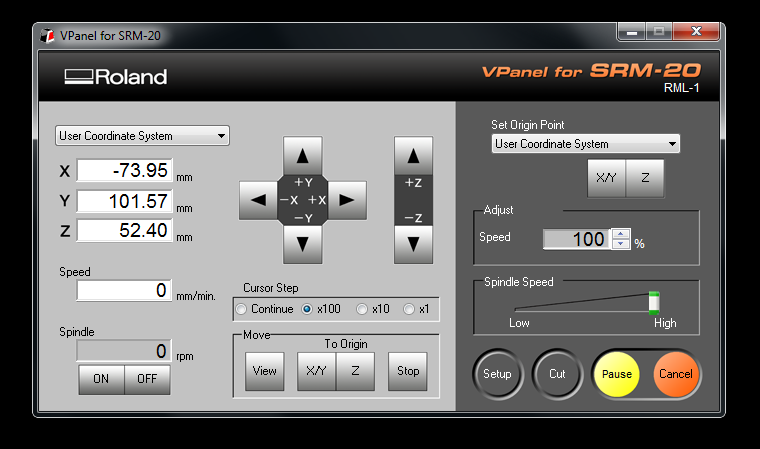The height and width of the screenshot is (449, 760).
Task: Jog the head in +X direction
Action: (x=347, y=200)
